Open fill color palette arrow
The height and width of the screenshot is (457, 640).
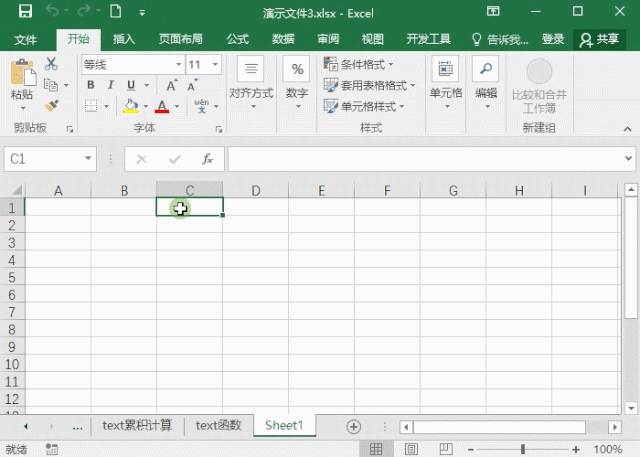[x=146, y=106]
